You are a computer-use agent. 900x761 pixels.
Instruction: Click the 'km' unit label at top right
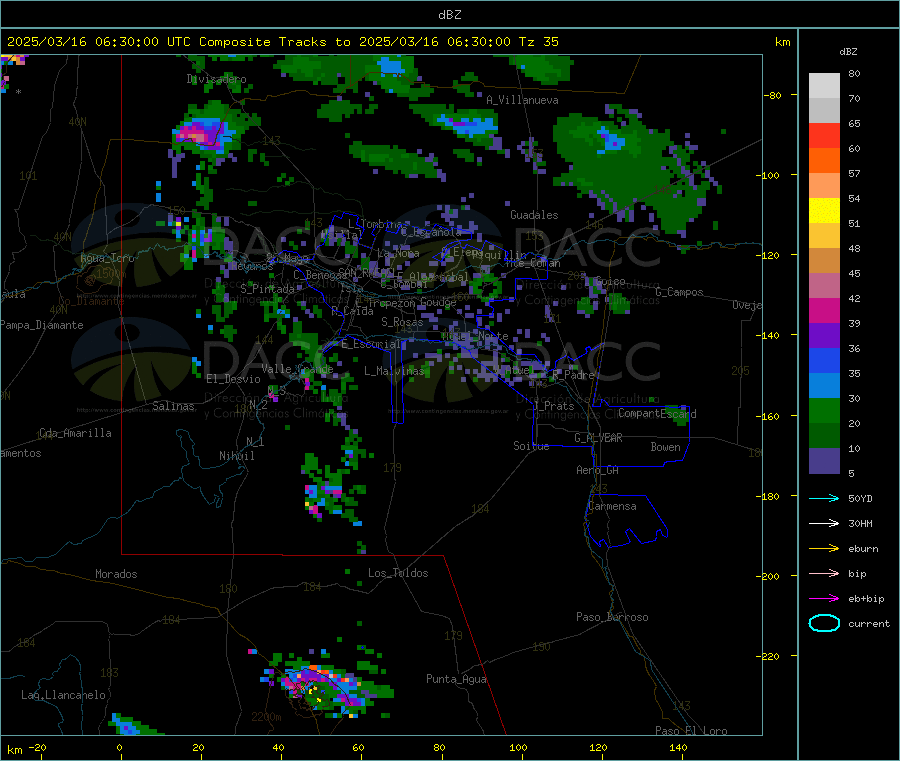click(782, 42)
